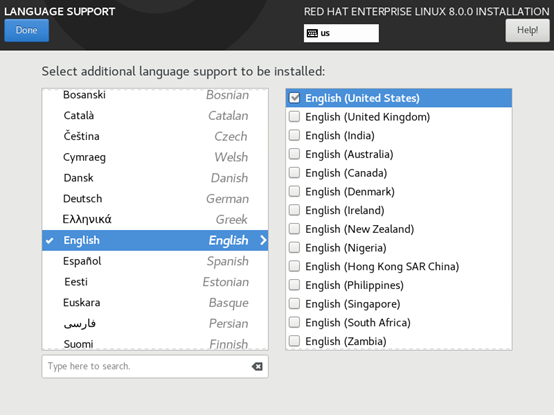
Task: Enable English (Canada) checkbox
Action: click(294, 173)
